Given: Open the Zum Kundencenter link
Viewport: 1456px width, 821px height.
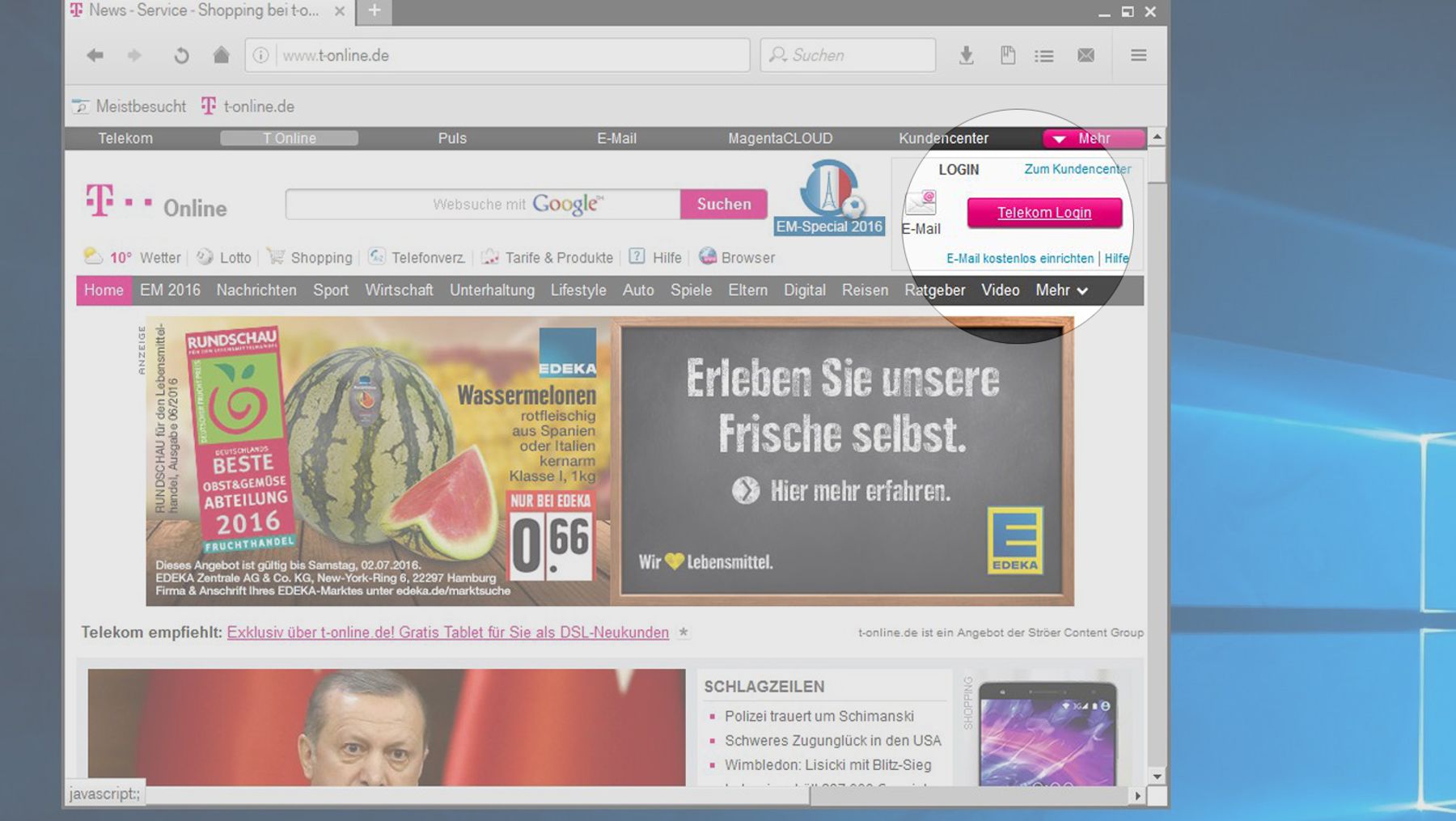Looking at the screenshot, I should [1077, 169].
